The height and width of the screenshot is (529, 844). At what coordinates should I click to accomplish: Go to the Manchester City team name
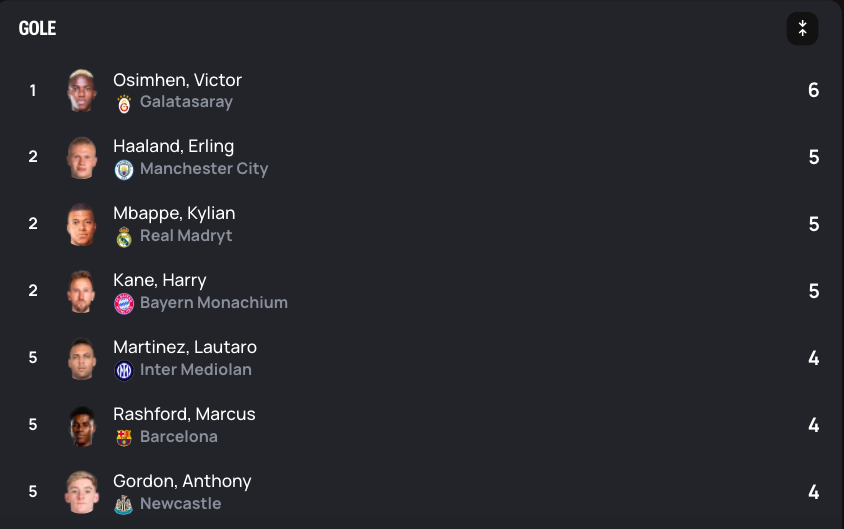tap(204, 169)
